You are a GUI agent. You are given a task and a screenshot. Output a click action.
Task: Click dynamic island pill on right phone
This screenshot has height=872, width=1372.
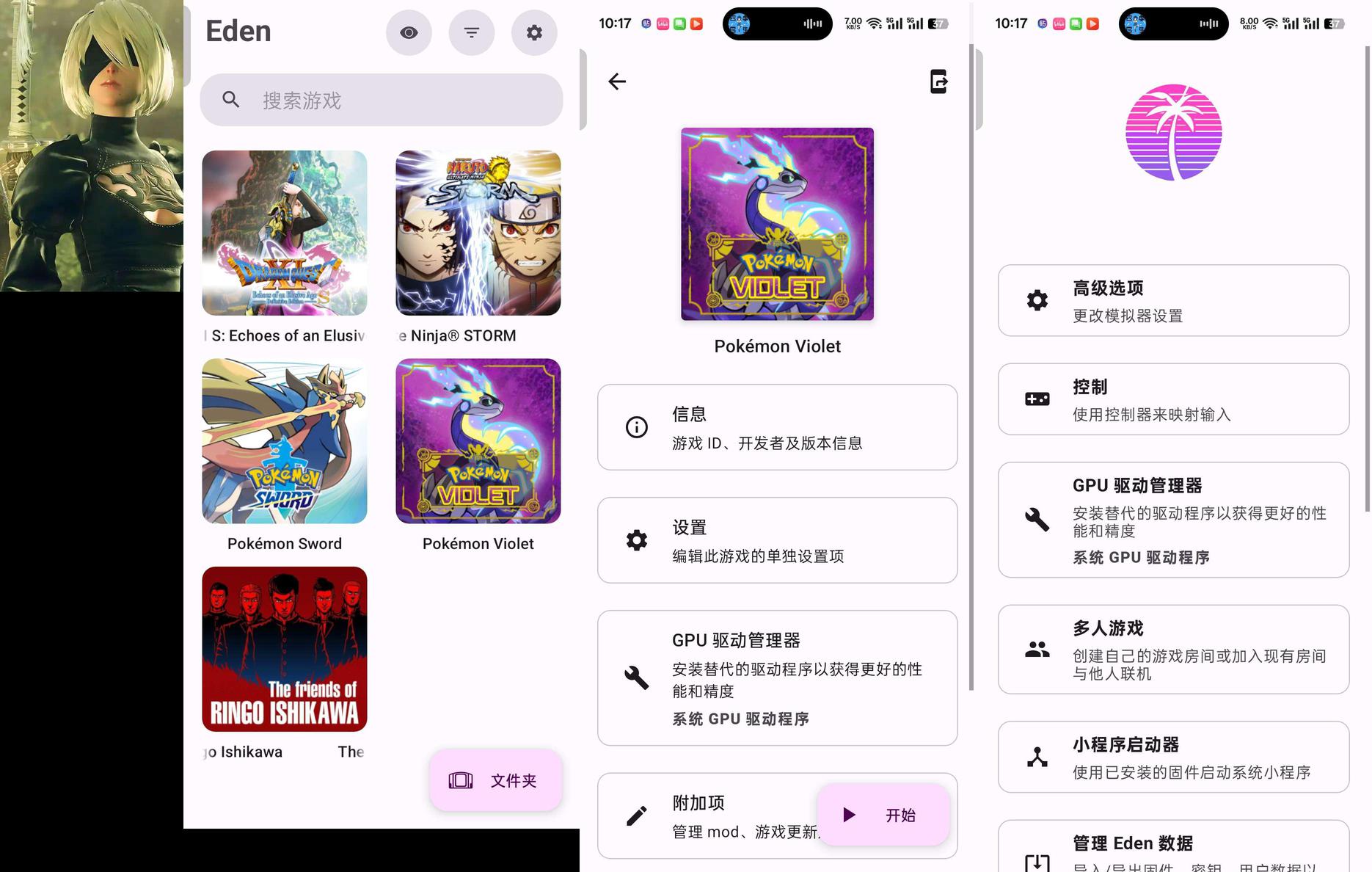(1173, 23)
